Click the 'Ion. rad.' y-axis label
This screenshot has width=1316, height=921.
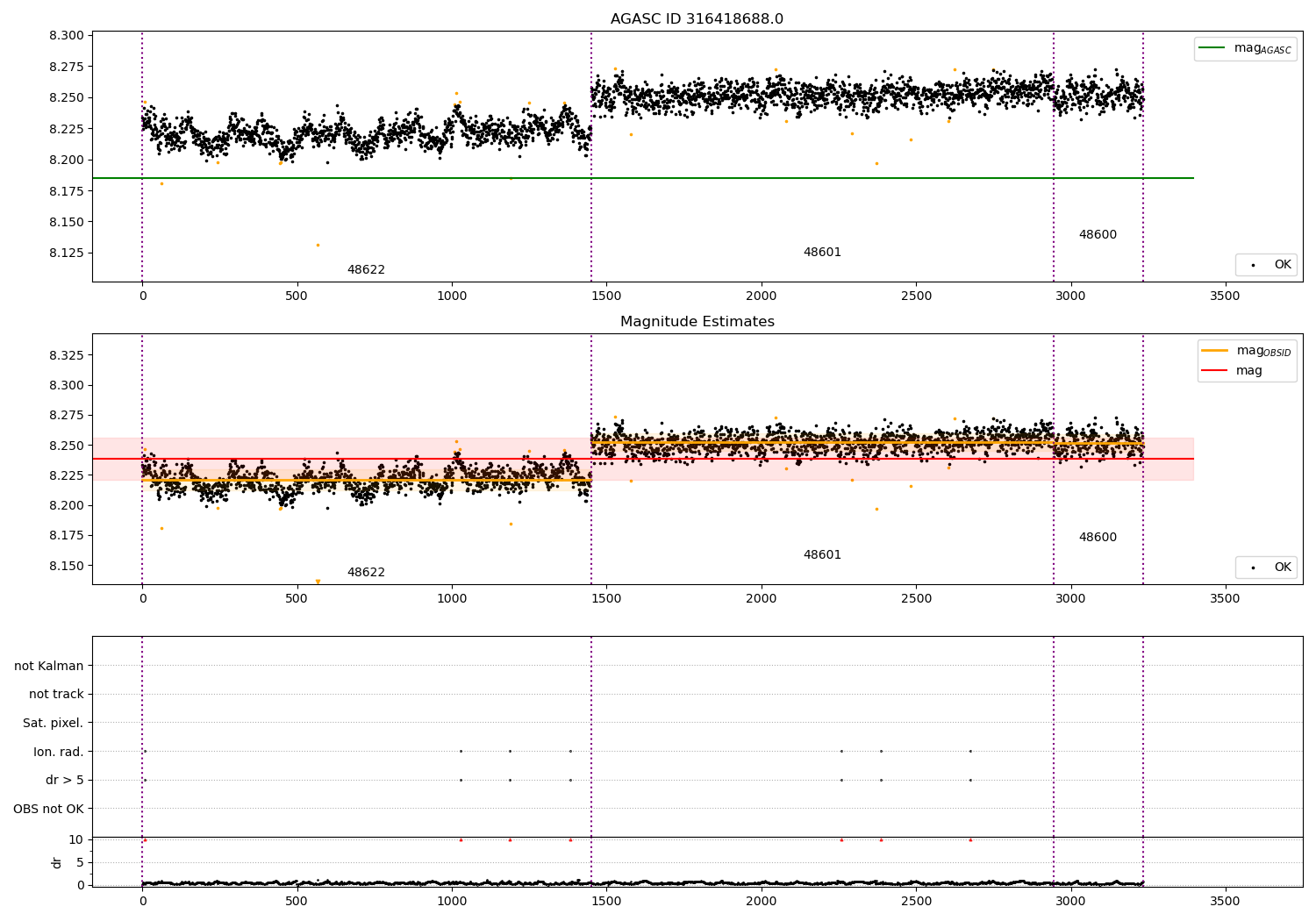(59, 752)
